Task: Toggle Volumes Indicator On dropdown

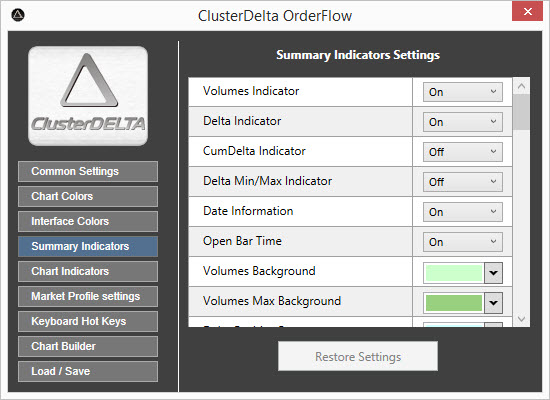Action: pyautogui.click(x=463, y=92)
